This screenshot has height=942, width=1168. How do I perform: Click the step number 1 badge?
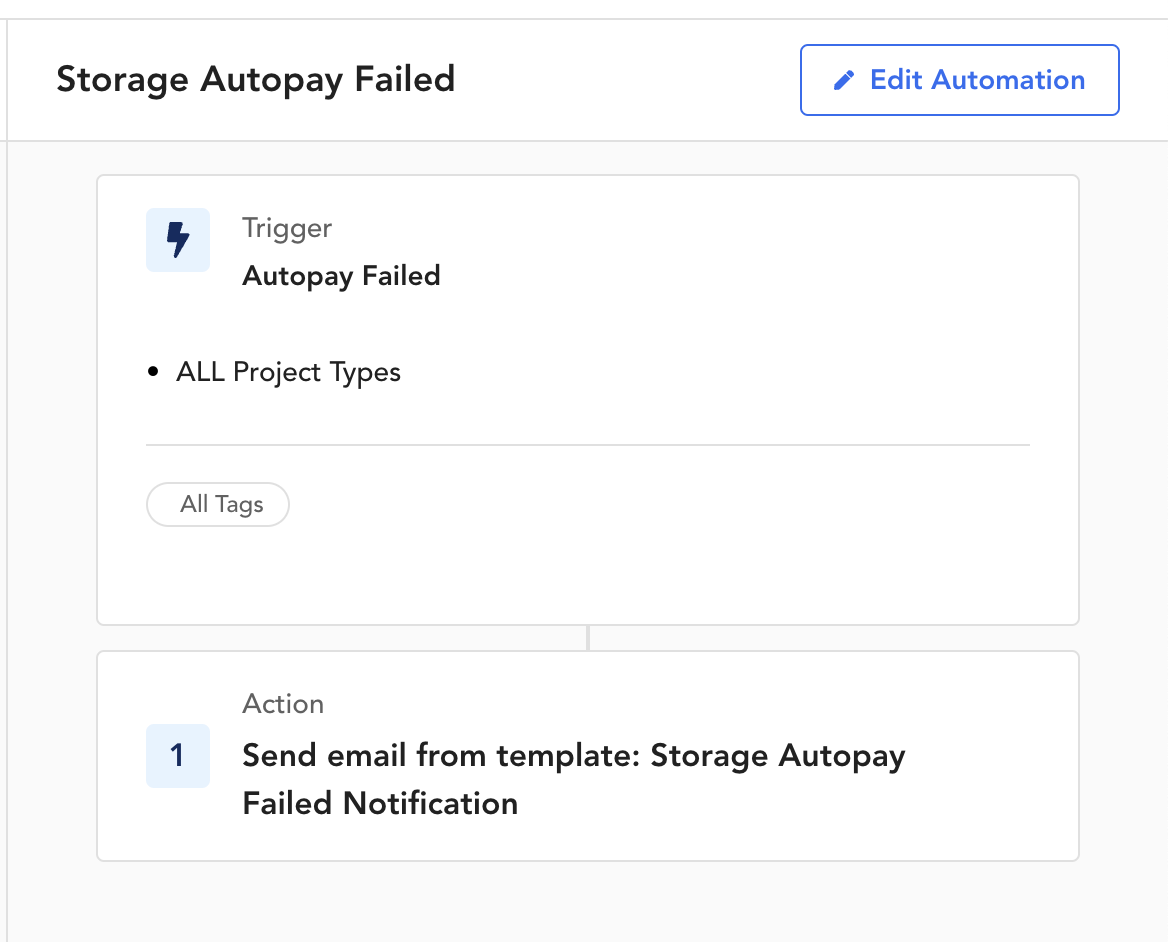(x=178, y=756)
